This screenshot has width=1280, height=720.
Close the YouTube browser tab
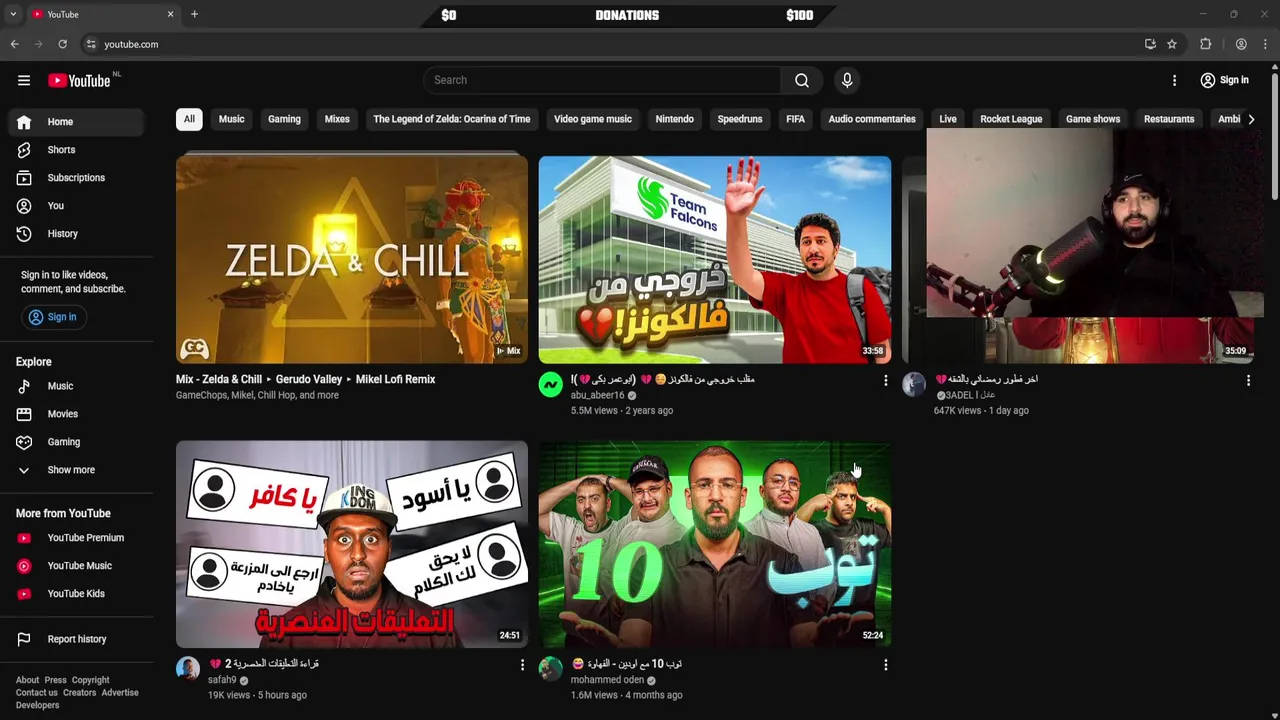click(x=170, y=14)
